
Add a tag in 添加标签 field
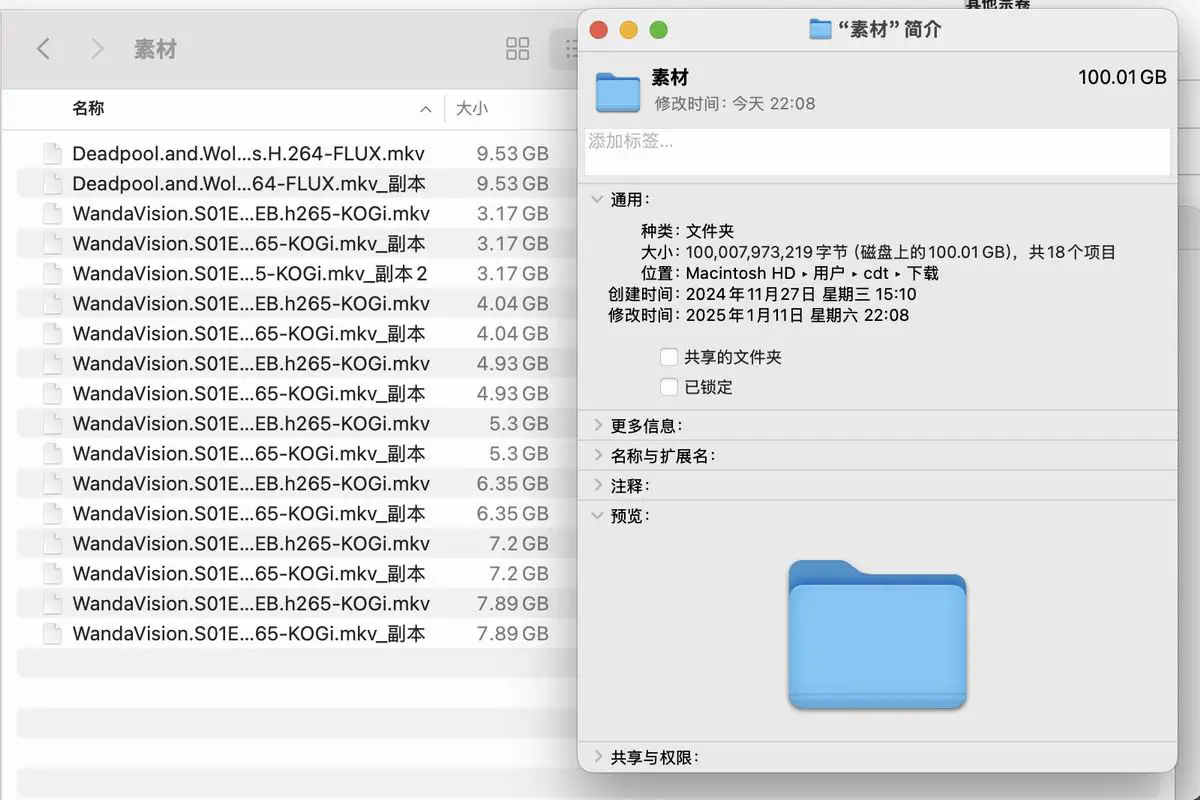[x=877, y=152]
